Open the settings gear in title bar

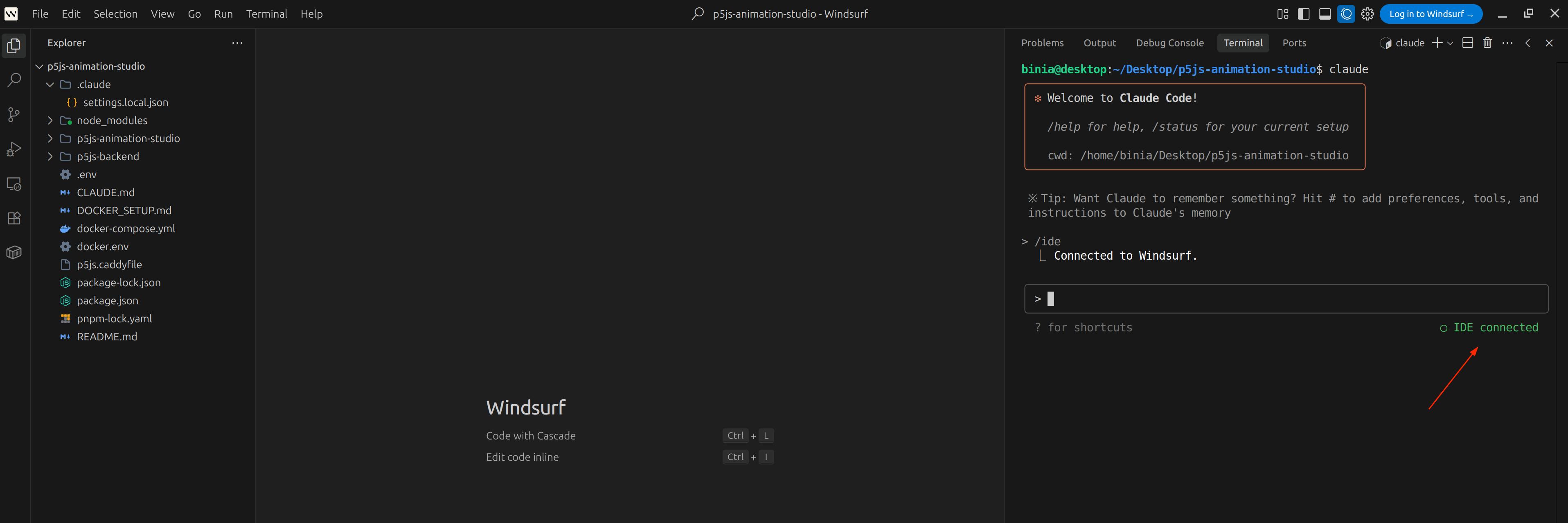pos(1367,14)
